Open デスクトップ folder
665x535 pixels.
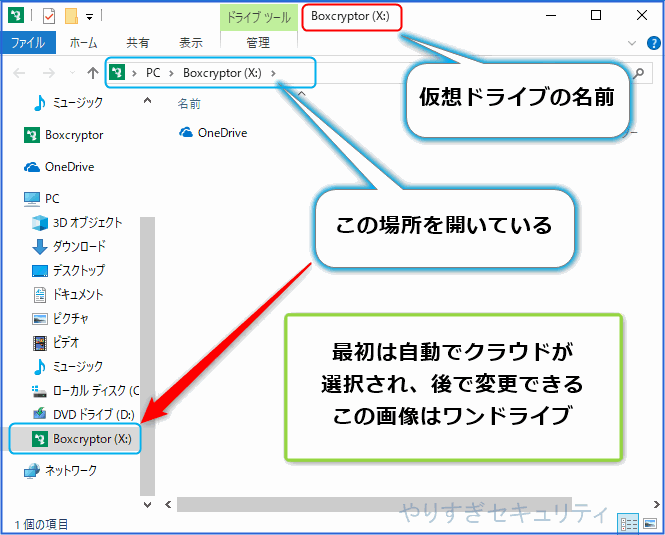[x=79, y=270]
